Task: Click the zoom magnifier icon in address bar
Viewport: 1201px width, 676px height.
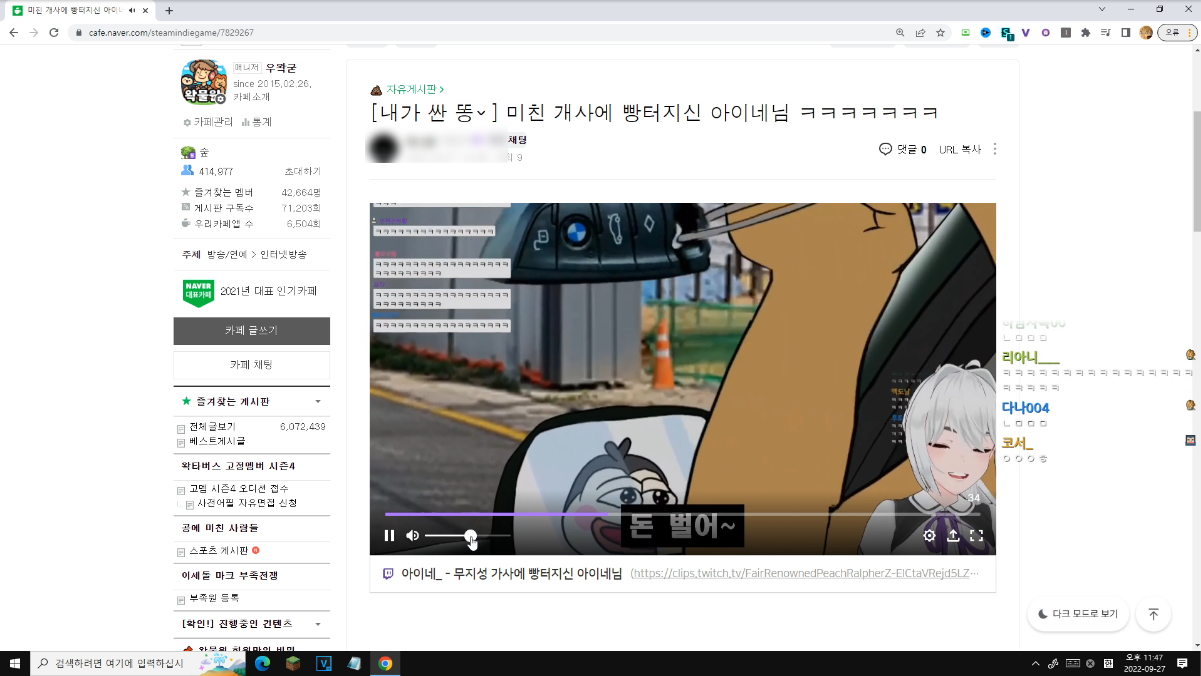Action: [900, 32]
